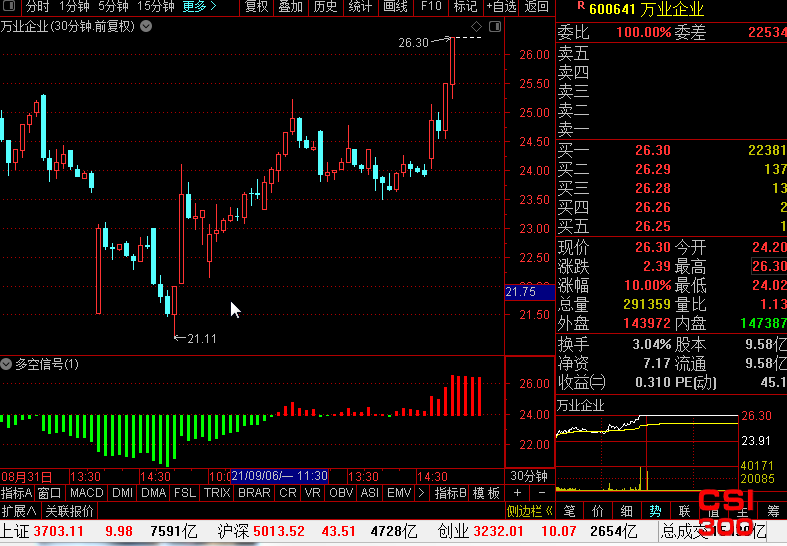
Task: Select the 联 sidebar tab
Action: pos(685,511)
